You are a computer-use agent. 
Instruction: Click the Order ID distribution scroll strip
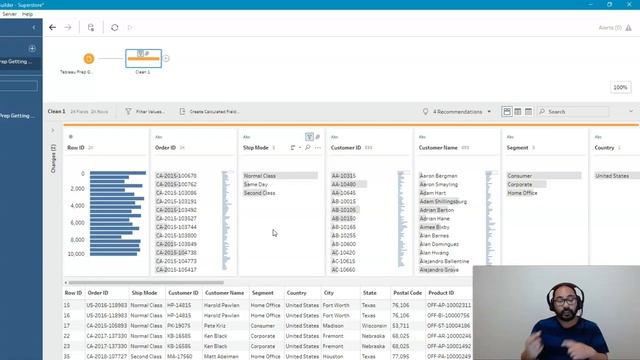226,220
